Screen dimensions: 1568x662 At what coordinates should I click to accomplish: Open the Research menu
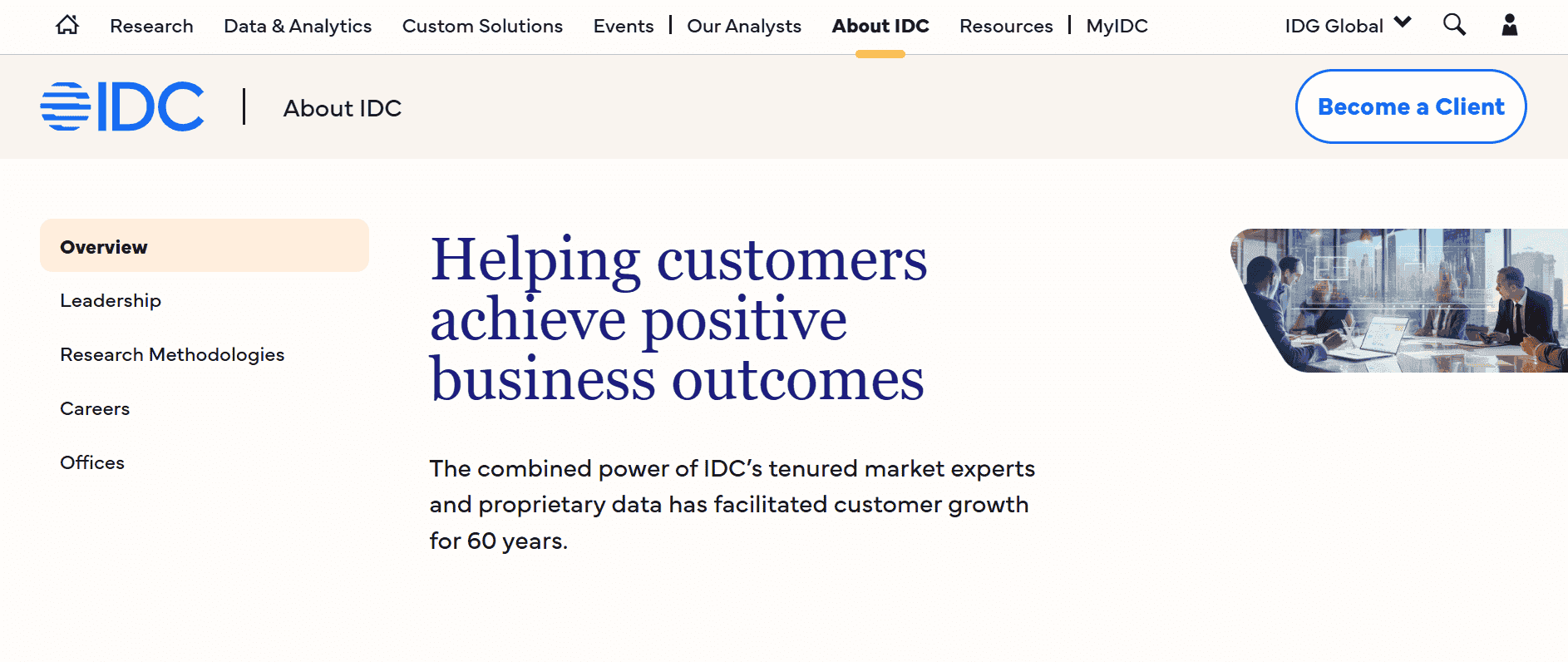[151, 26]
